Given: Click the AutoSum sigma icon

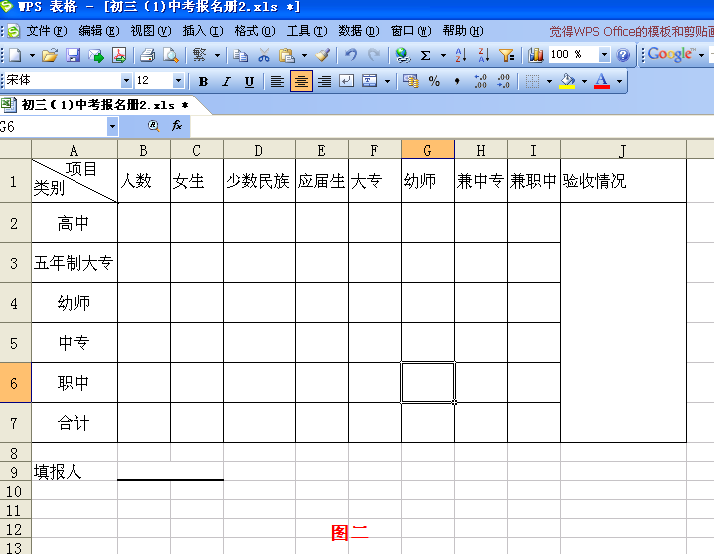Looking at the screenshot, I should (x=425, y=55).
